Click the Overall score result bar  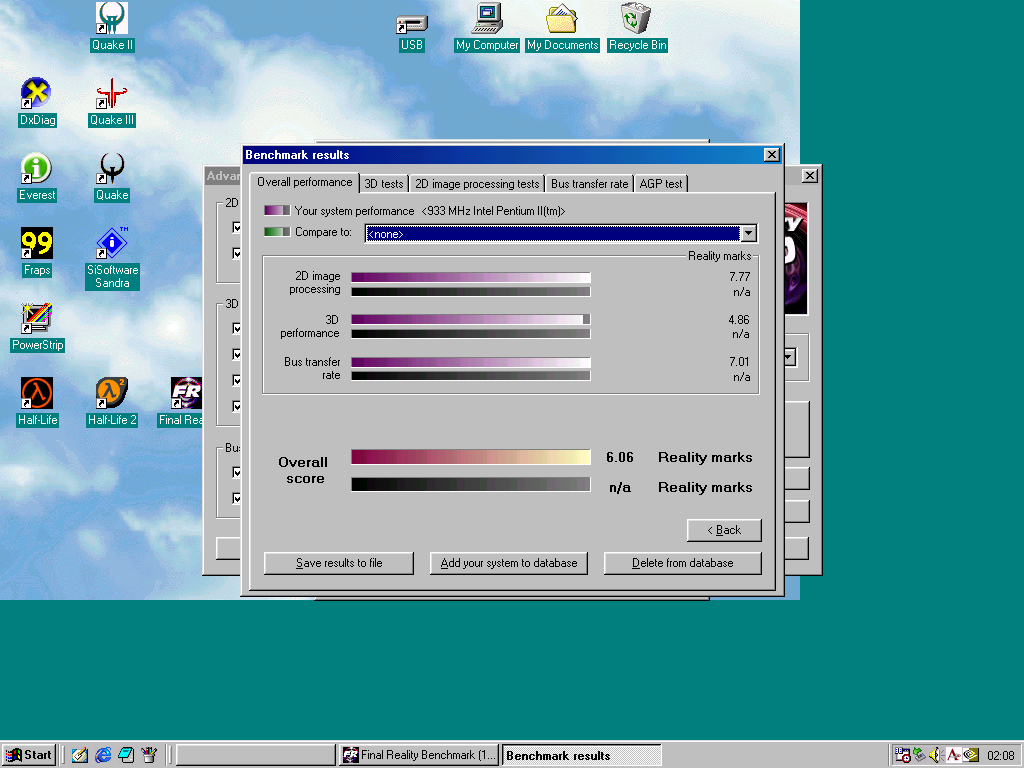coord(470,457)
